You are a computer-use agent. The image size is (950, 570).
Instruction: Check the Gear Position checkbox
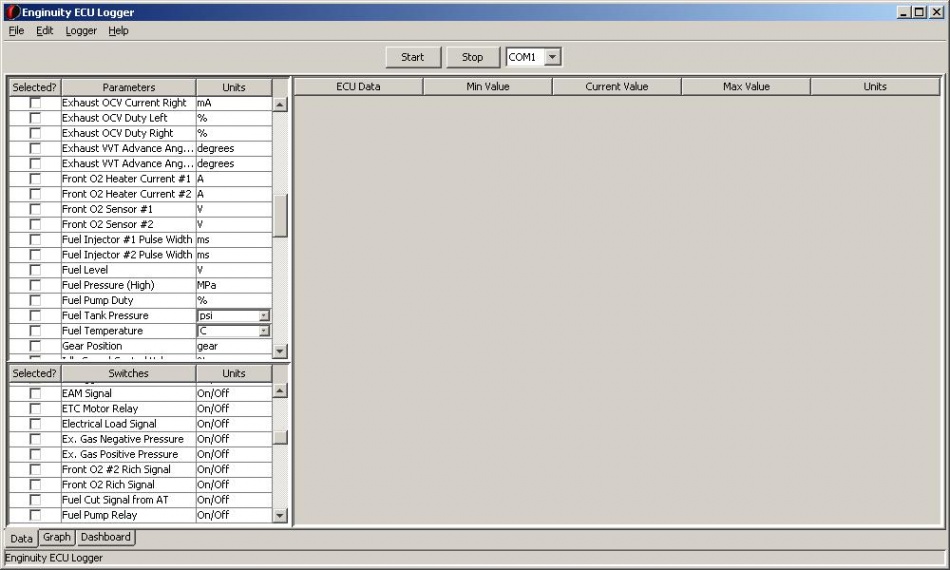pyautogui.click(x=35, y=346)
